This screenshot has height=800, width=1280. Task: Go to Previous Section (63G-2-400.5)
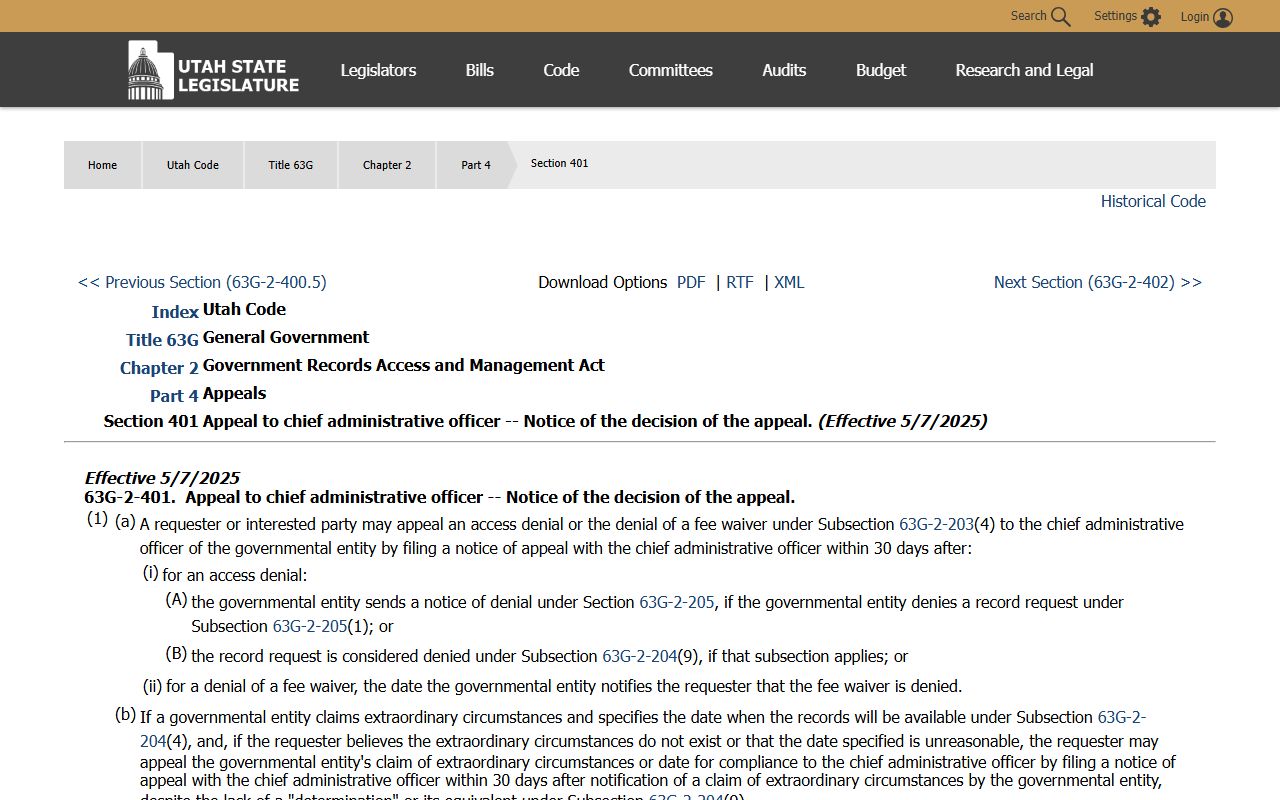coord(202,282)
